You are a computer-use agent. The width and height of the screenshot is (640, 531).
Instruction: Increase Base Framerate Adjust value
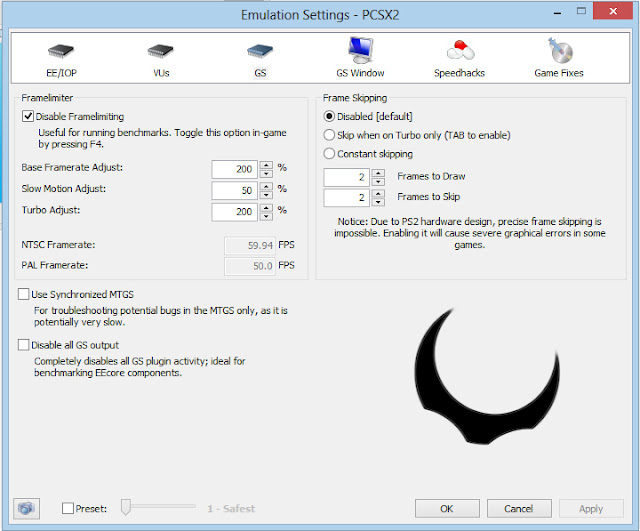point(266,165)
